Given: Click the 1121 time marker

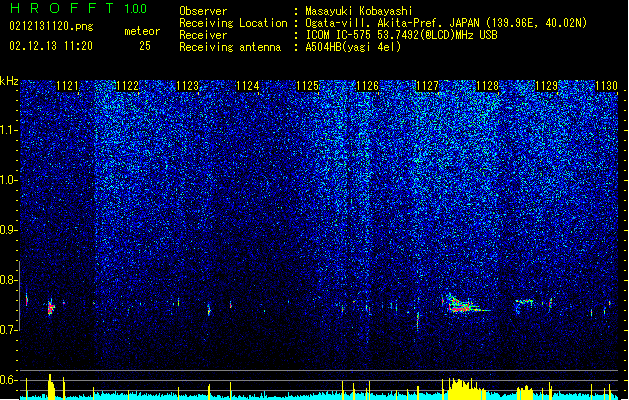Looking at the screenshot, I should click(67, 86).
